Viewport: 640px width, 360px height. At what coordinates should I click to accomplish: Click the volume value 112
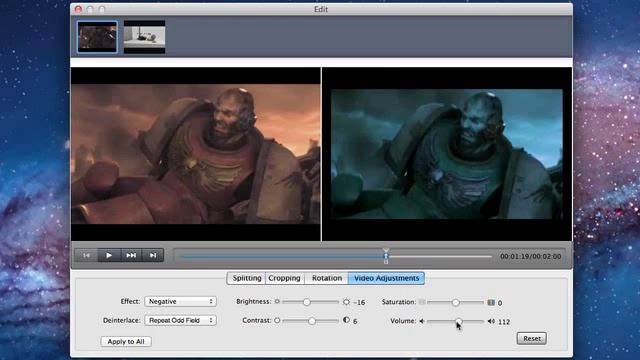pos(504,322)
